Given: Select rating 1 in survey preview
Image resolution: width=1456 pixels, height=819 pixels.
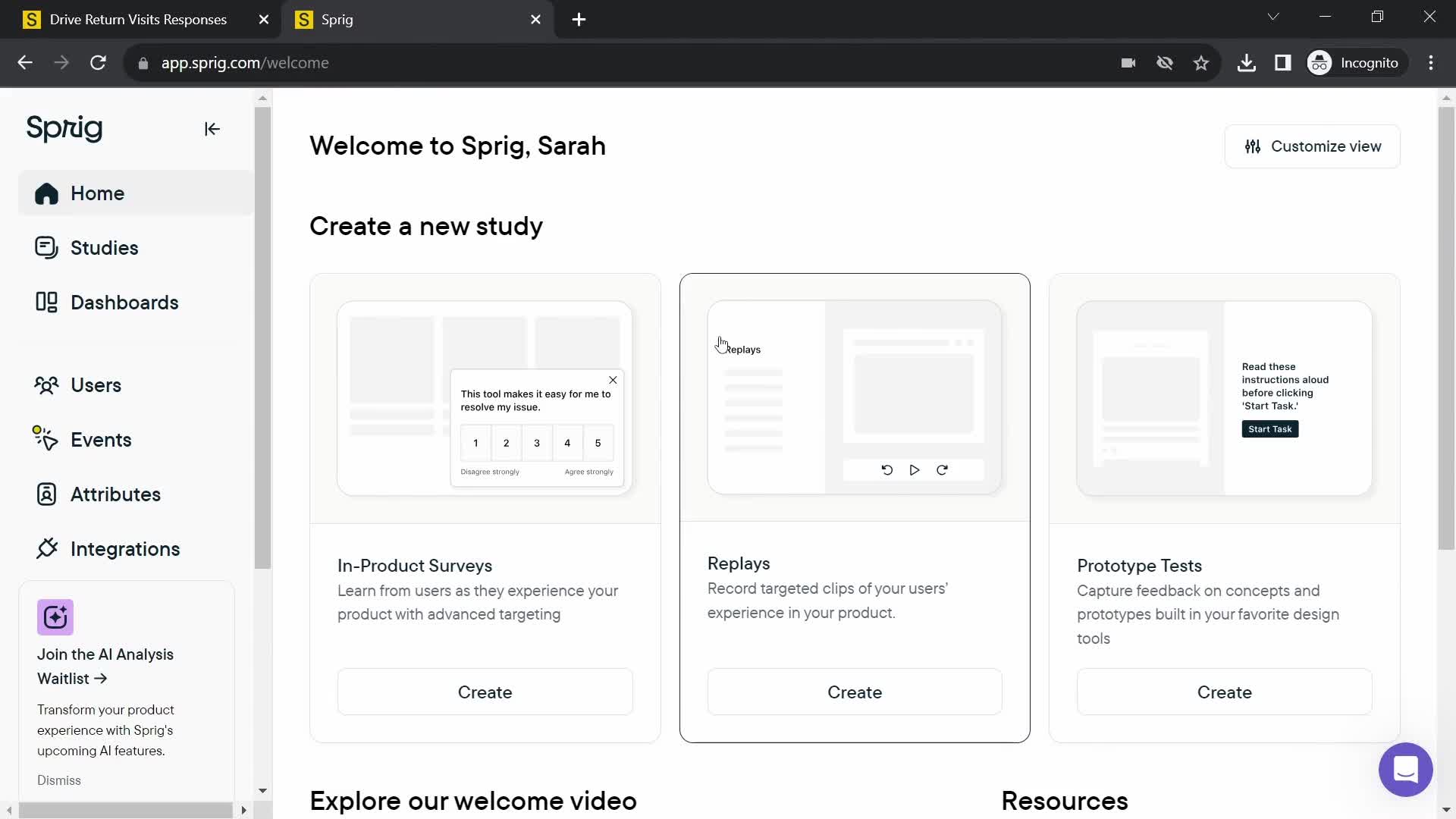Looking at the screenshot, I should click(x=475, y=443).
